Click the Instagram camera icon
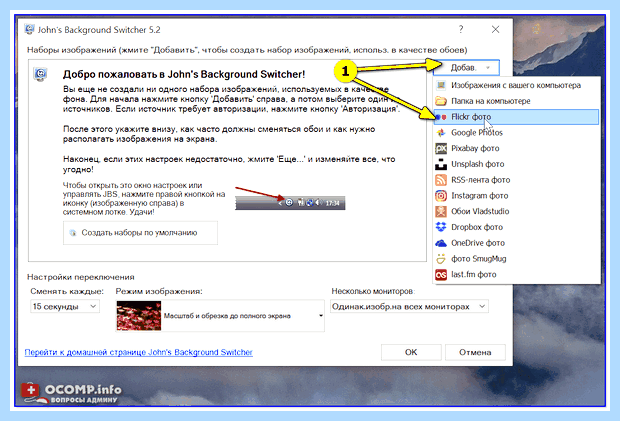 441,196
